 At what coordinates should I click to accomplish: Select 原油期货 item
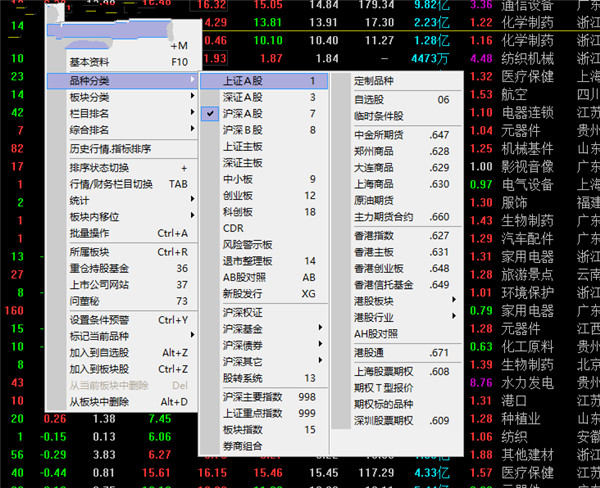pyautogui.click(x=397, y=201)
